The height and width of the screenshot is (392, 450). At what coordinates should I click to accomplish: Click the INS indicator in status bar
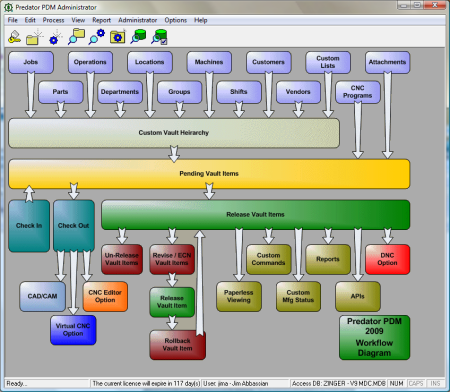(x=435, y=384)
